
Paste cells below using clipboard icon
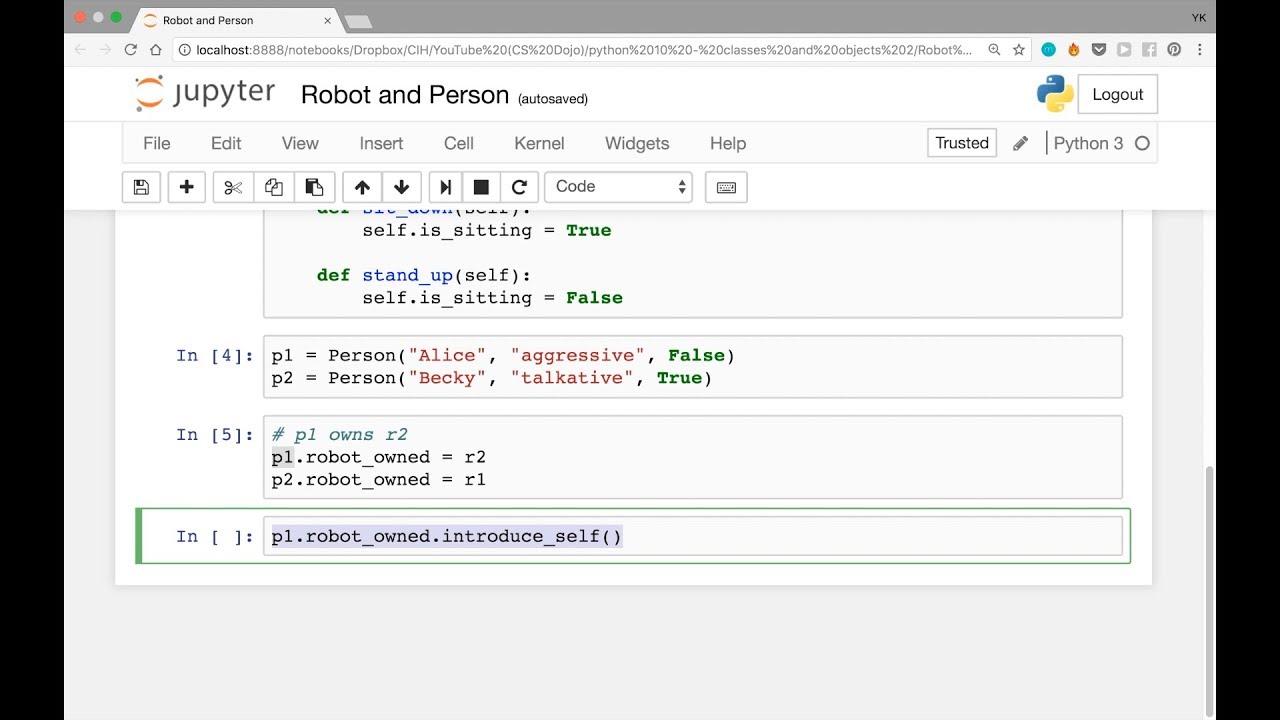(x=314, y=187)
